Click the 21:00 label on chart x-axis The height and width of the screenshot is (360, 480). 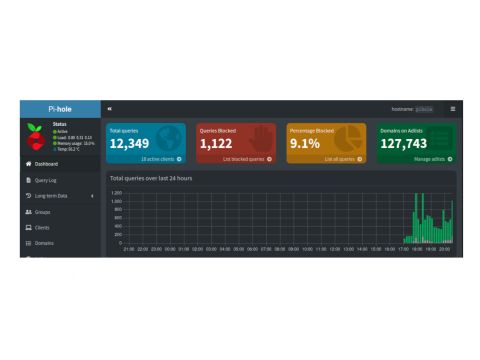point(129,249)
